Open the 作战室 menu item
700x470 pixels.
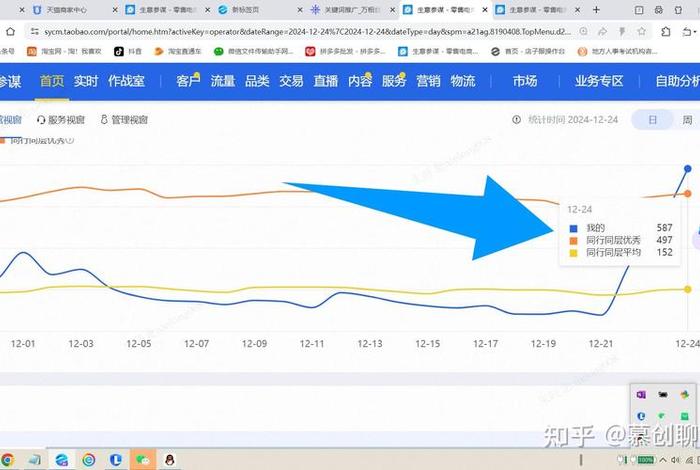[x=126, y=81]
